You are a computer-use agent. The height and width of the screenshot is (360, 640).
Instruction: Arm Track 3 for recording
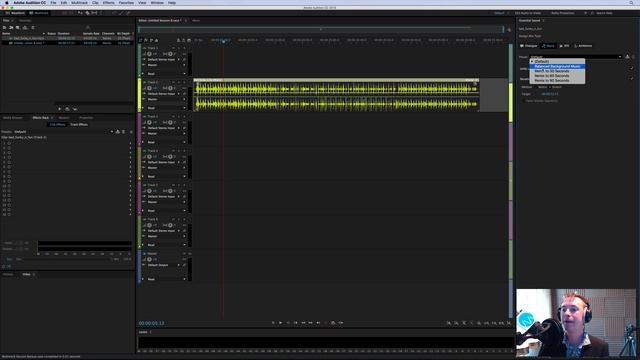click(x=184, y=116)
